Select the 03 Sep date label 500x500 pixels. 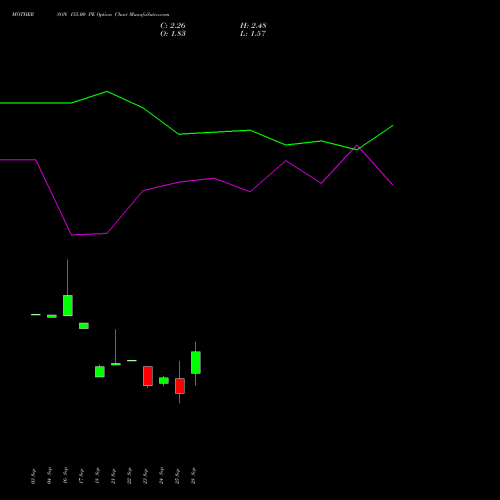coord(33,476)
